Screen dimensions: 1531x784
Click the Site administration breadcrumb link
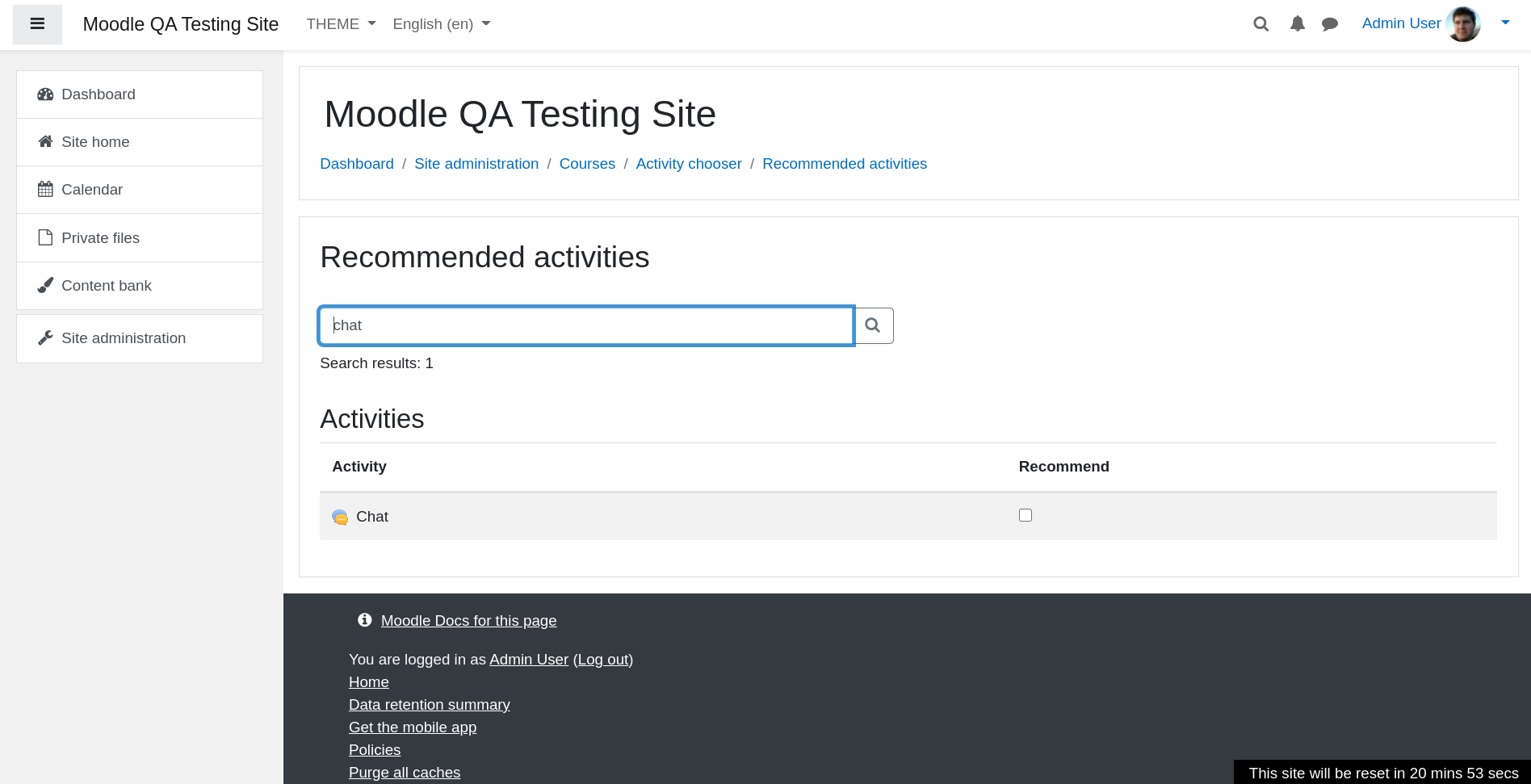coord(476,164)
